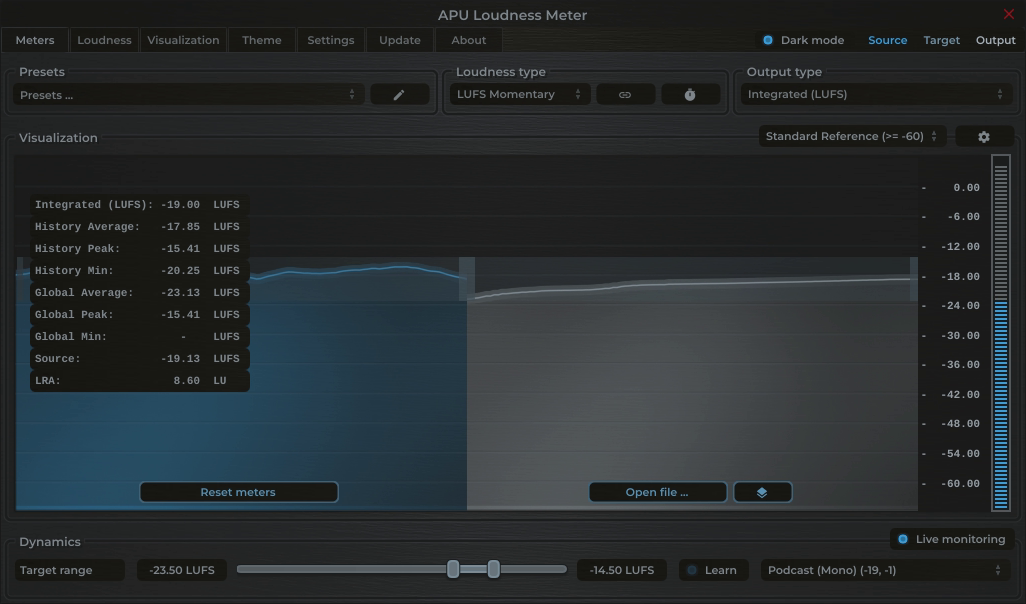Toggle the Learn option in Dynamics
This screenshot has width=1026, height=604.
pyautogui.click(x=713, y=569)
